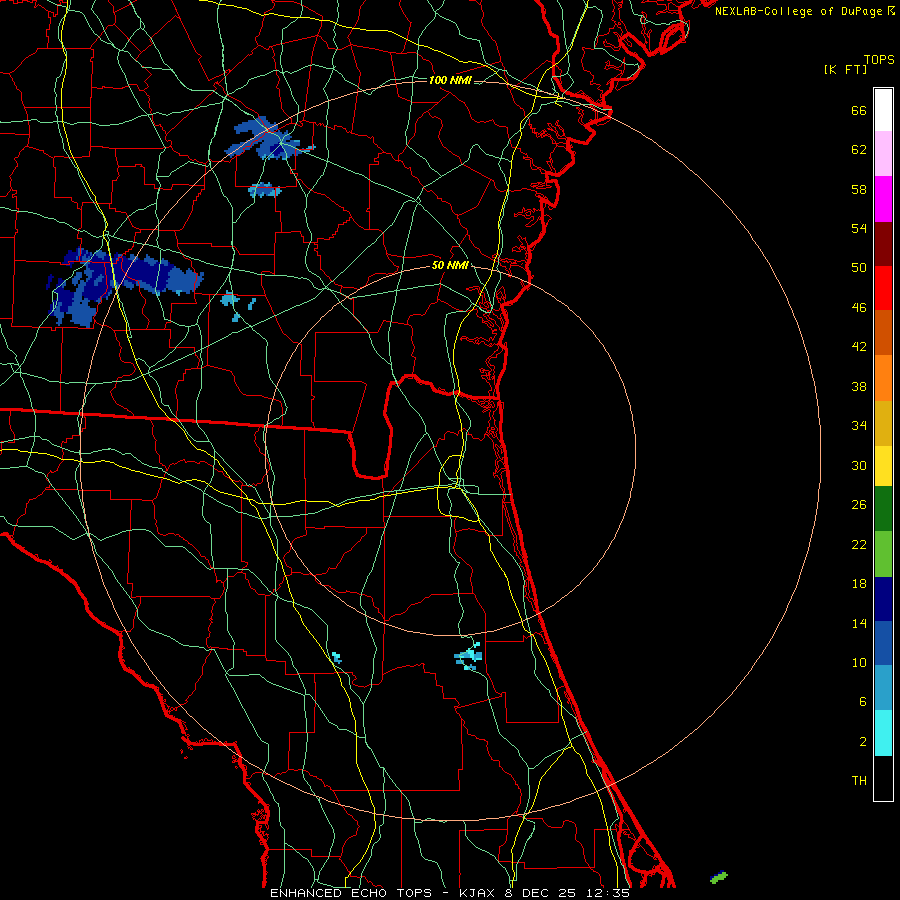
Task: Click the 30 scale value
Action: (859, 465)
